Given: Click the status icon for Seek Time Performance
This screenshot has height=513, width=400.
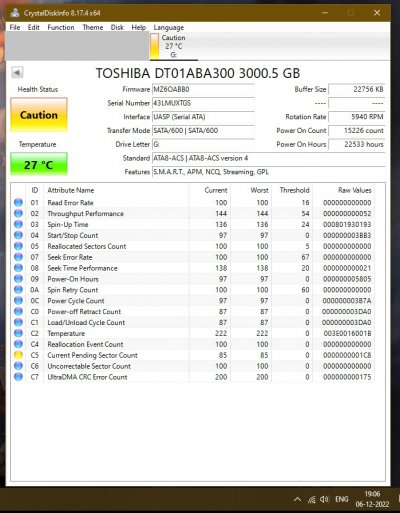Looking at the screenshot, I should [x=18, y=268].
